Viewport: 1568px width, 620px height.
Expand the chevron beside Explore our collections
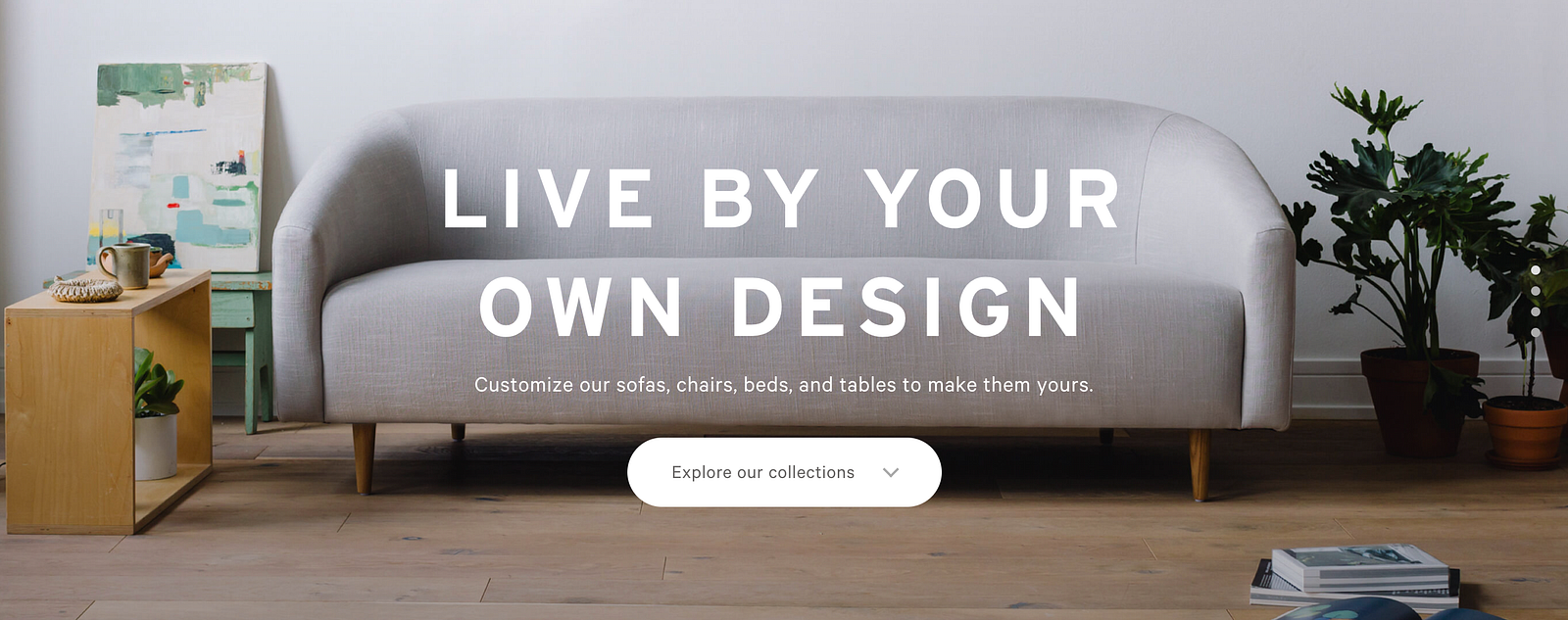891,472
